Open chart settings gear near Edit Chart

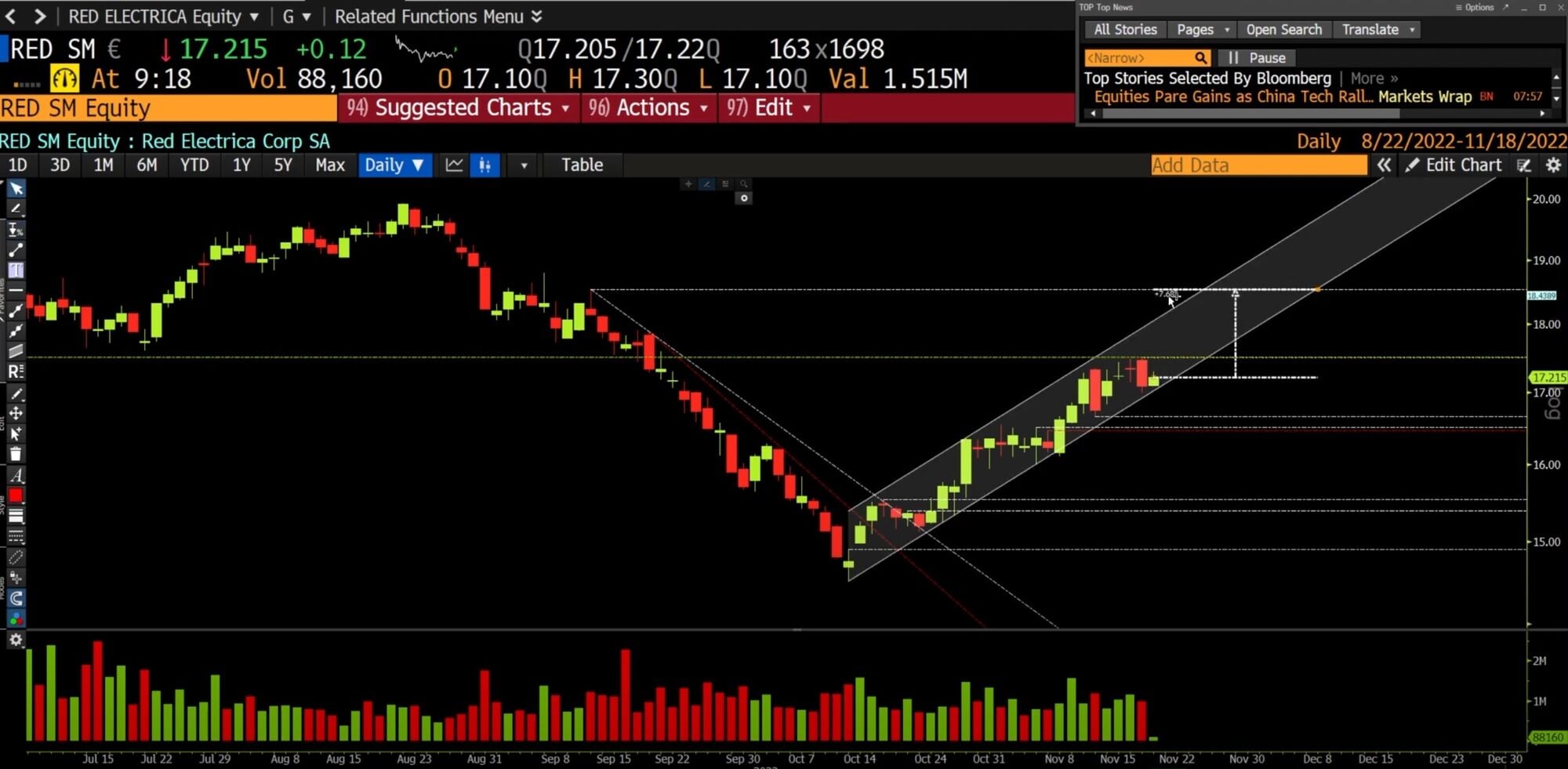[1553, 165]
